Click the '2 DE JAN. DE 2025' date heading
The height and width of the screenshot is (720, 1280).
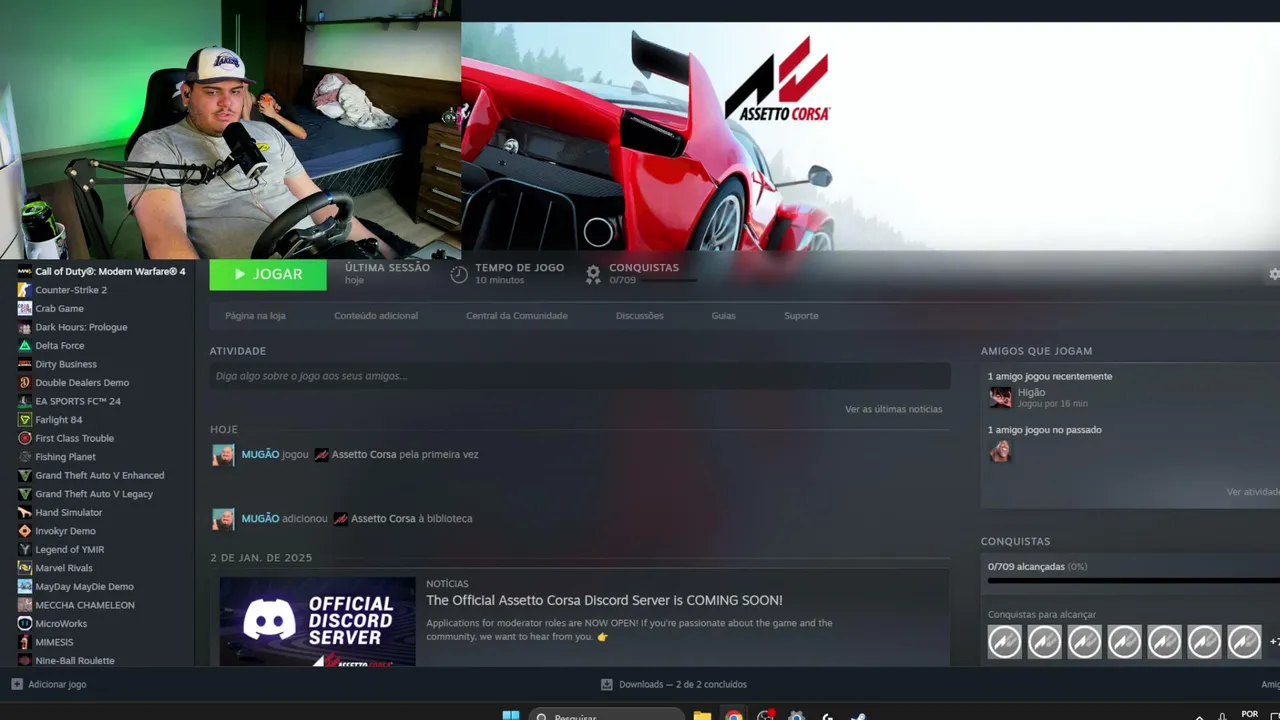(x=261, y=558)
